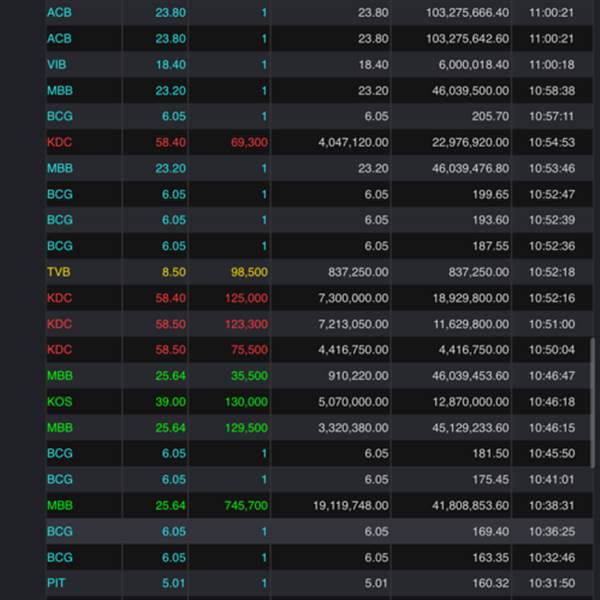
Task: Click value 7,213,050.00
Action: (x=353, y=324)
